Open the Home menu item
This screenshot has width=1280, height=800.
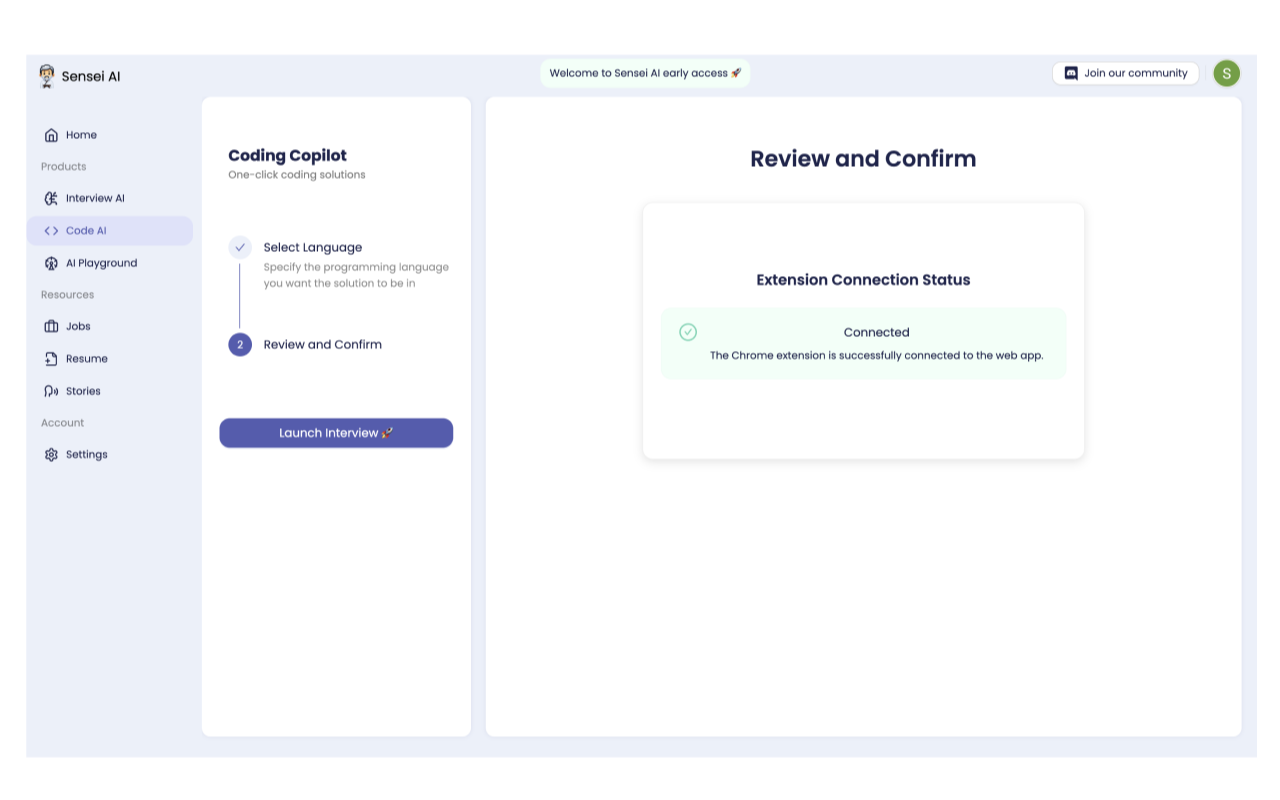click(81, 135)
